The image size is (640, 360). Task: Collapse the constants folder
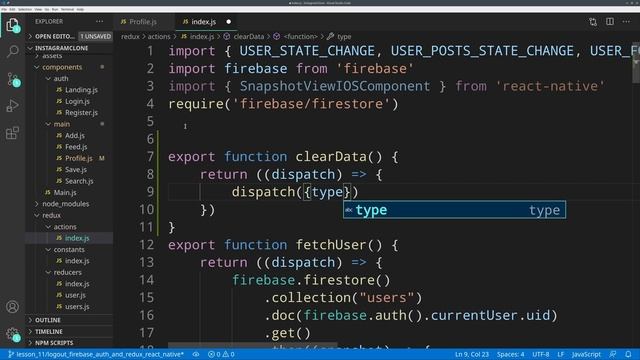click(69, 249)
